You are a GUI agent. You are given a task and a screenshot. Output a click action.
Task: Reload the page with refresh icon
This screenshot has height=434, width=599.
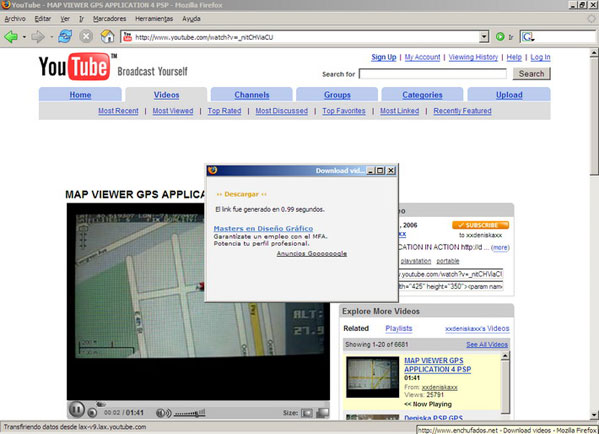click(65, 37)
